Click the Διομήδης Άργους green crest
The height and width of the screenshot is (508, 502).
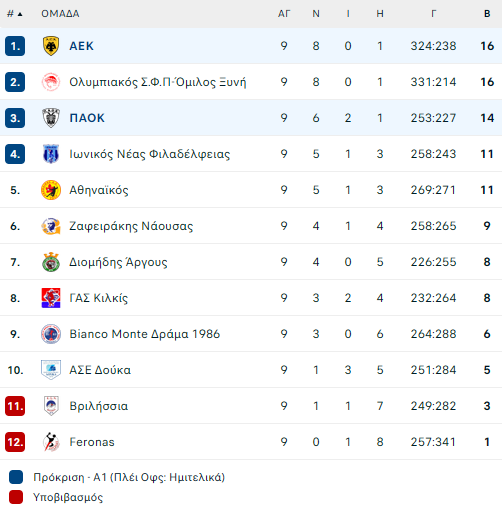[x=51, y=262]
